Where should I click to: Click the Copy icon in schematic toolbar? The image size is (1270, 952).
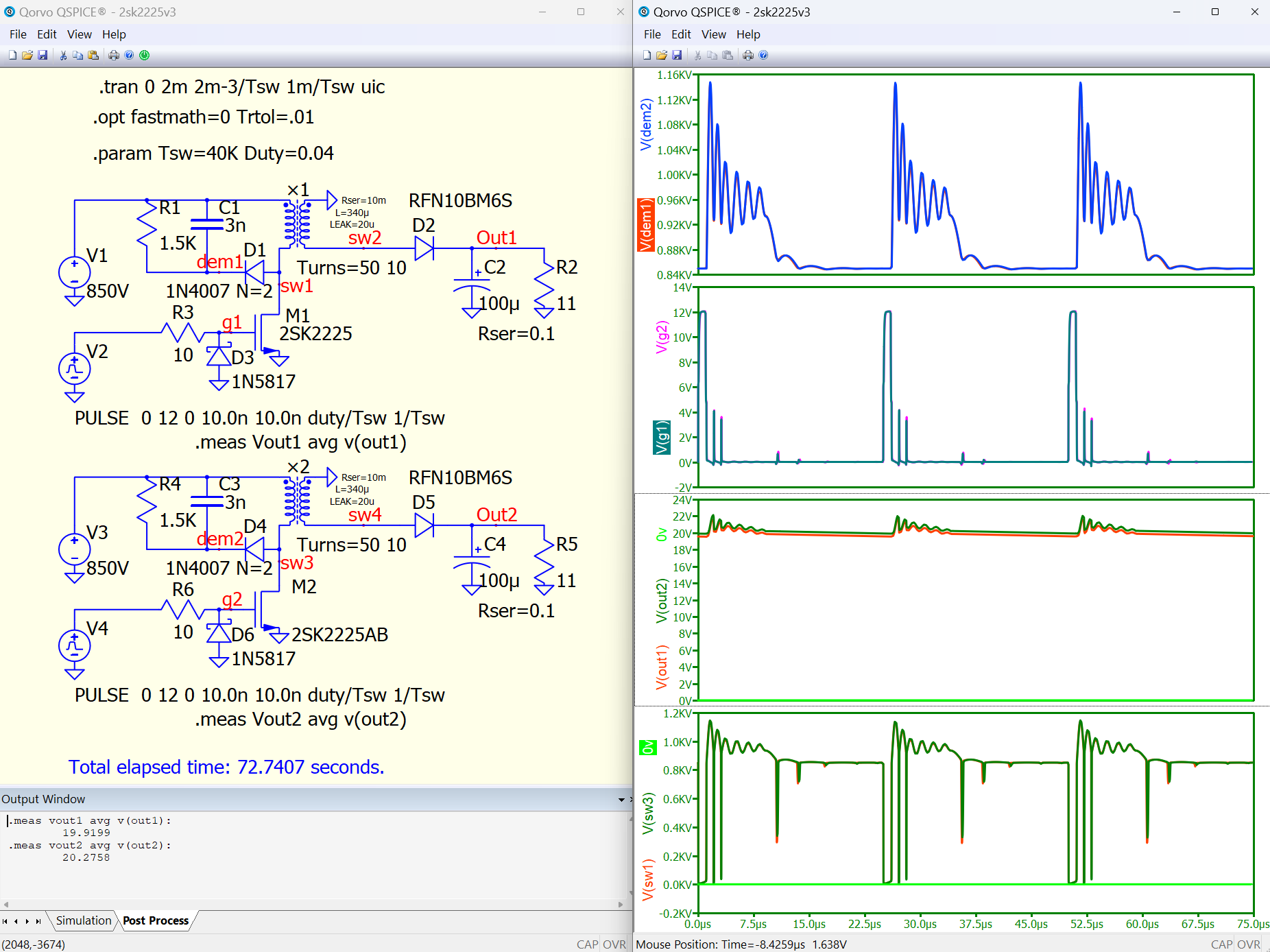coord(78,56)
